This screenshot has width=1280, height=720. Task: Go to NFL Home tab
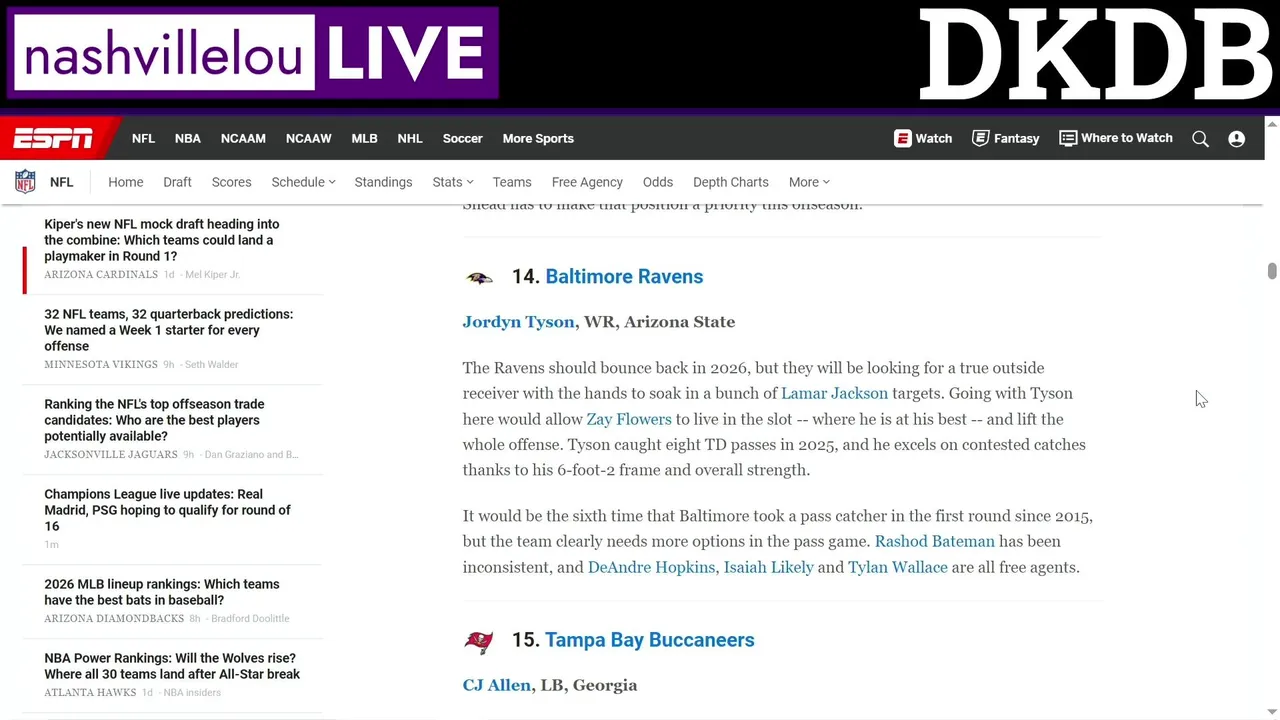pos(126,182)
